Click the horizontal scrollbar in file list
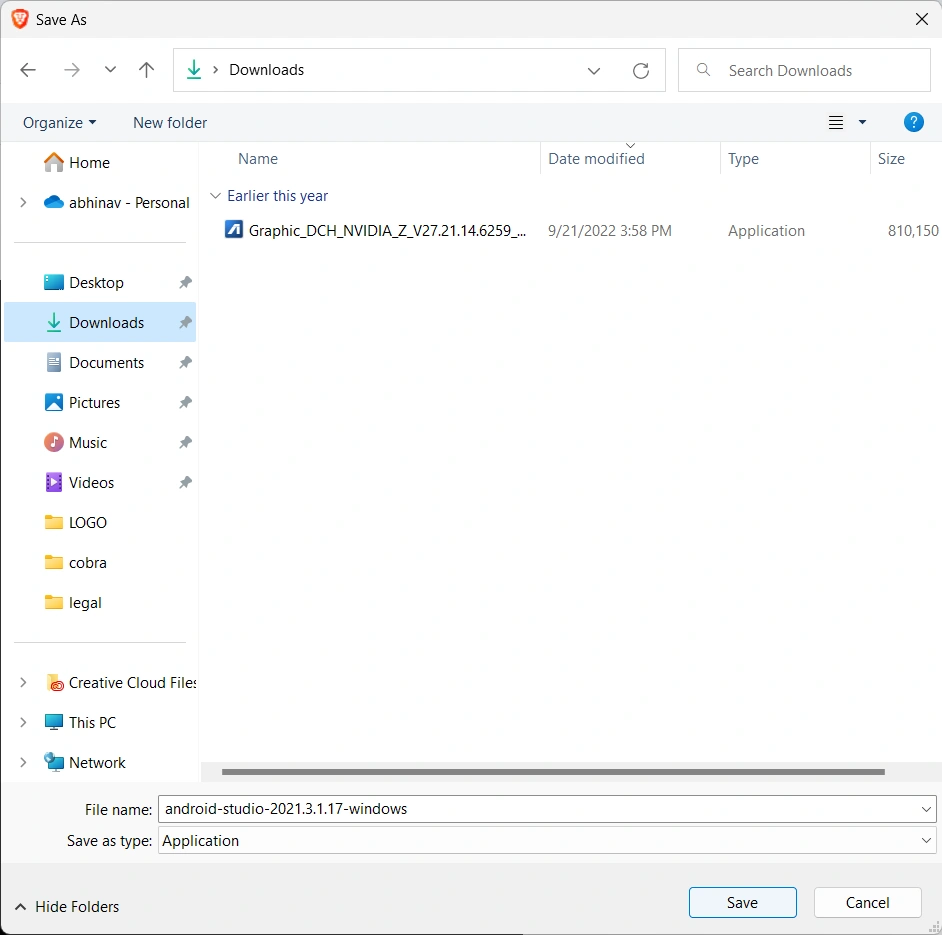942x935 pixels. tap(553, 772)
